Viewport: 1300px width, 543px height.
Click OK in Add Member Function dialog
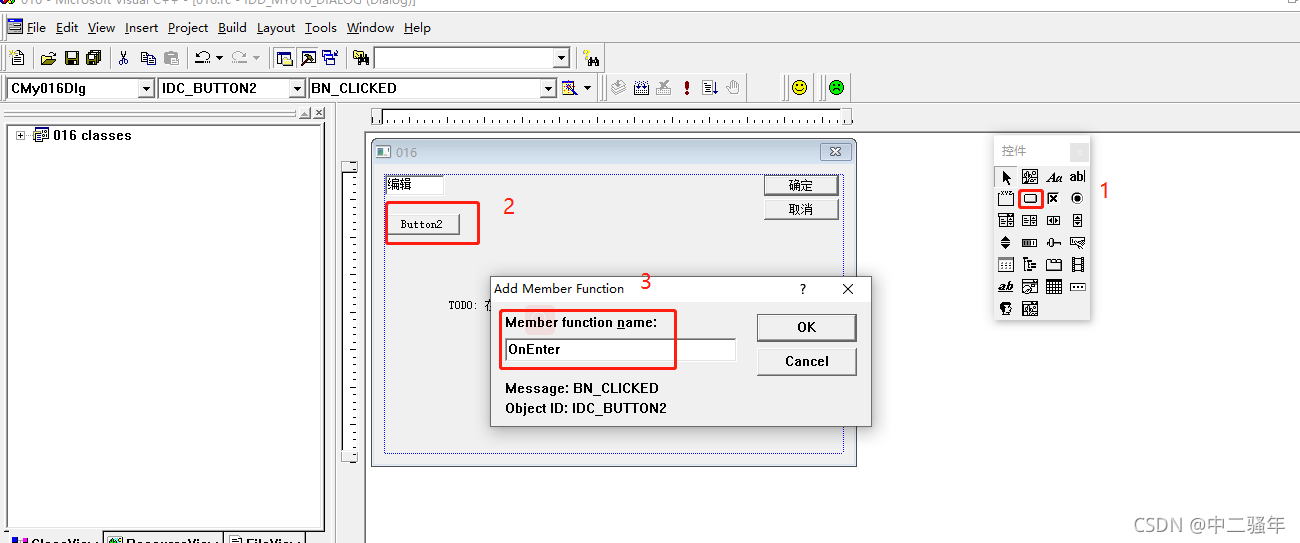point(806,327)
